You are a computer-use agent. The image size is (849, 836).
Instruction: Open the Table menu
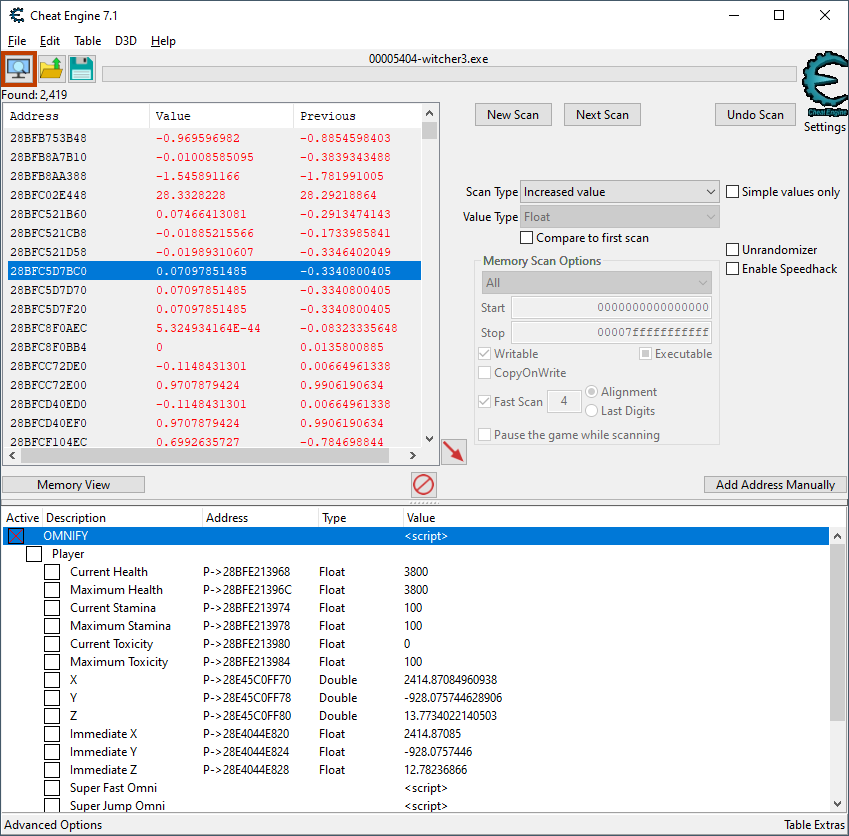click(87, 41)
